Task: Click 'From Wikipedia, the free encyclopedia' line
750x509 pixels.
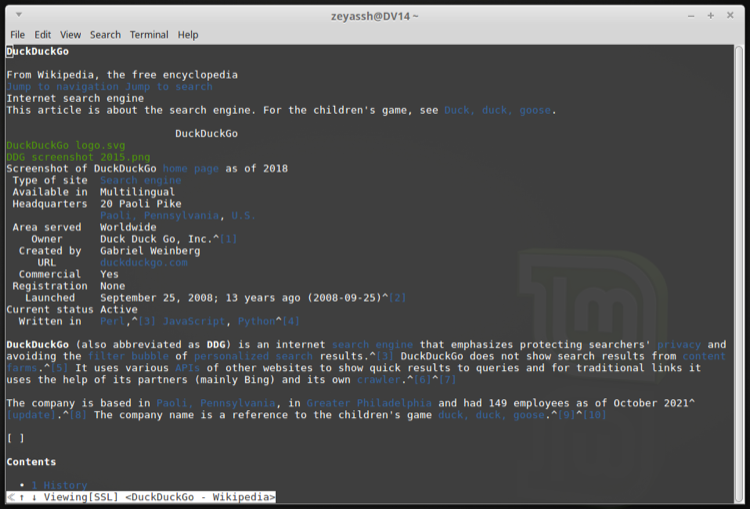Action: click(x=122, y=75)
